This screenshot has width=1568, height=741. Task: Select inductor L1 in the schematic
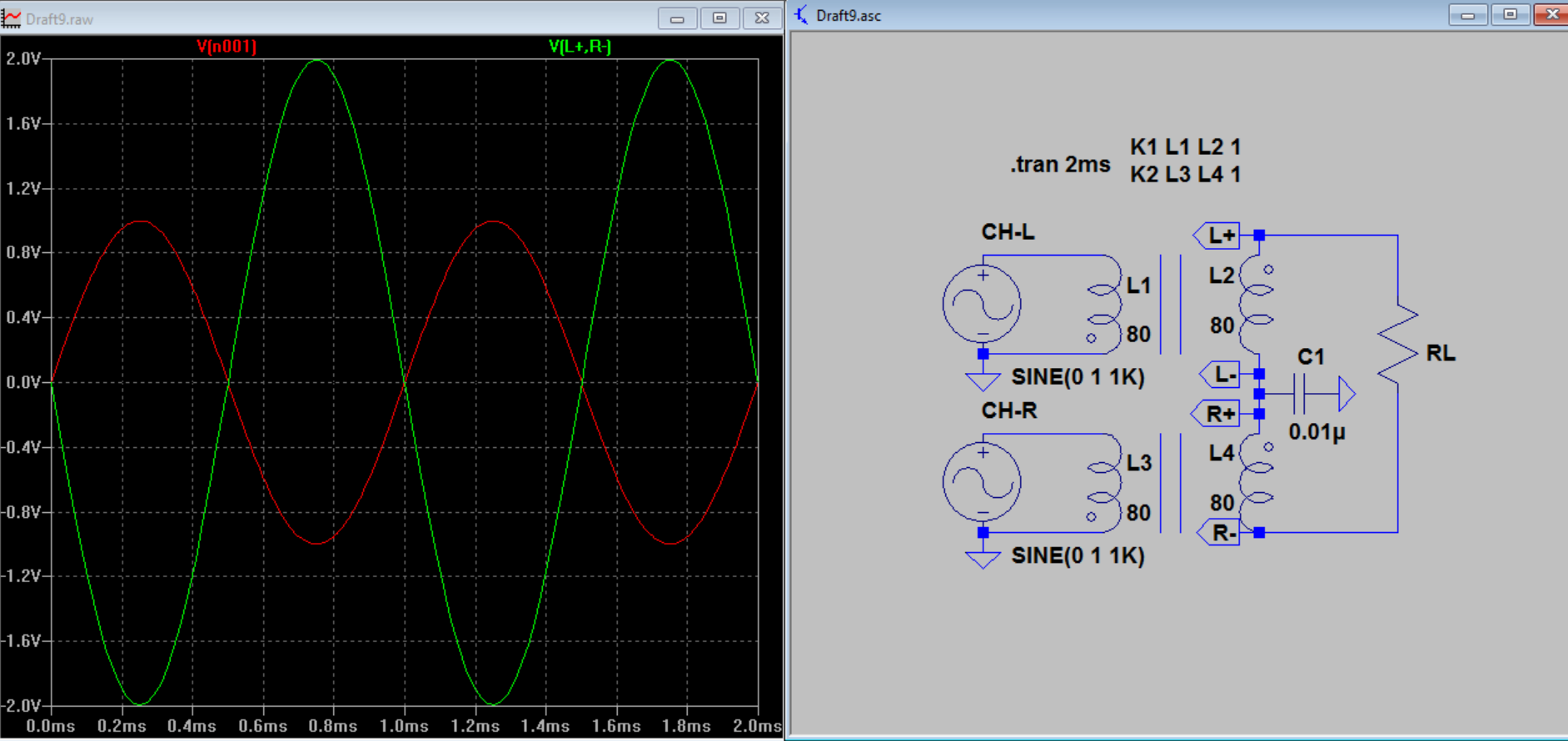point(1105,304)
